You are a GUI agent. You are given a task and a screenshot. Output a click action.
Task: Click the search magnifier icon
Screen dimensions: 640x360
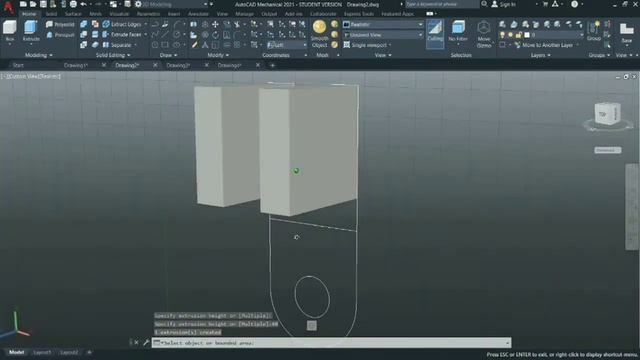click(484, 4)
